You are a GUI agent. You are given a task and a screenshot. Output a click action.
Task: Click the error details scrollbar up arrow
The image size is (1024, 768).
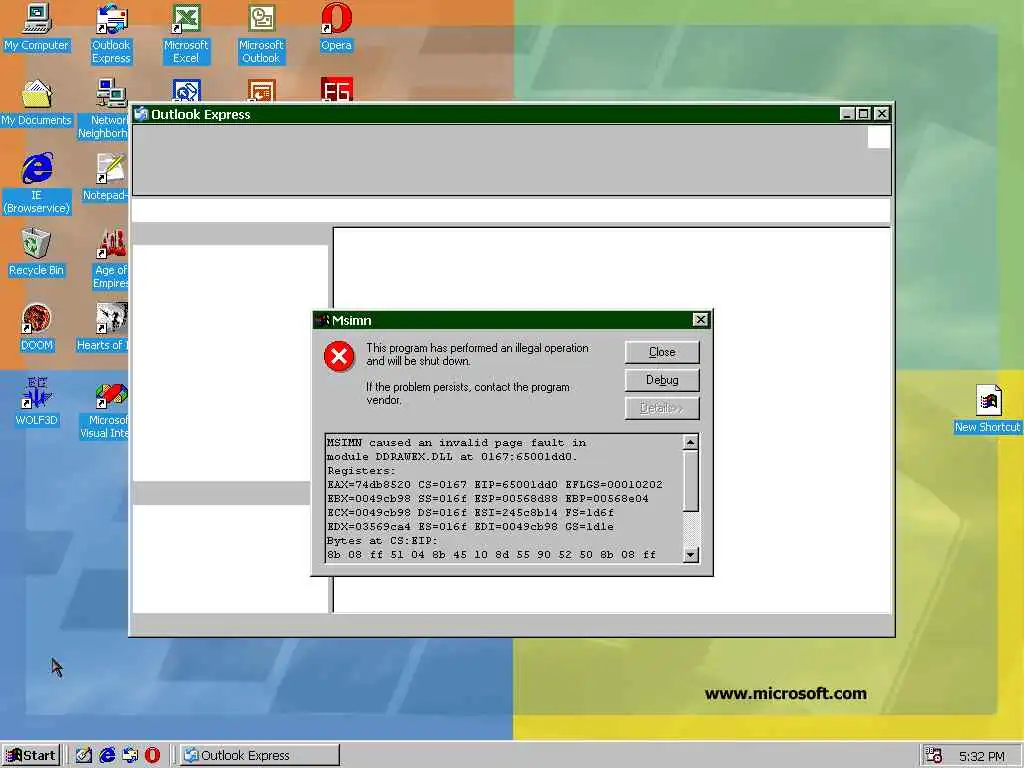click(x=690, y=442)
